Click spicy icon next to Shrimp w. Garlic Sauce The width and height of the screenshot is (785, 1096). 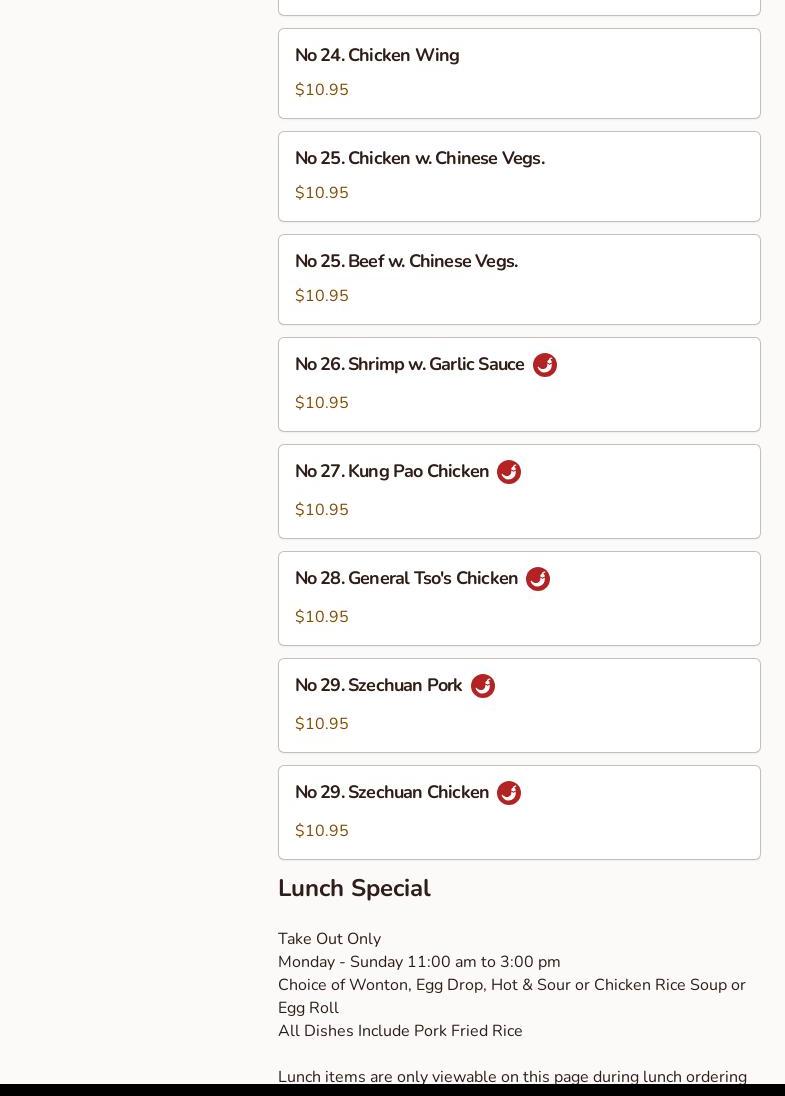[545, 365]
